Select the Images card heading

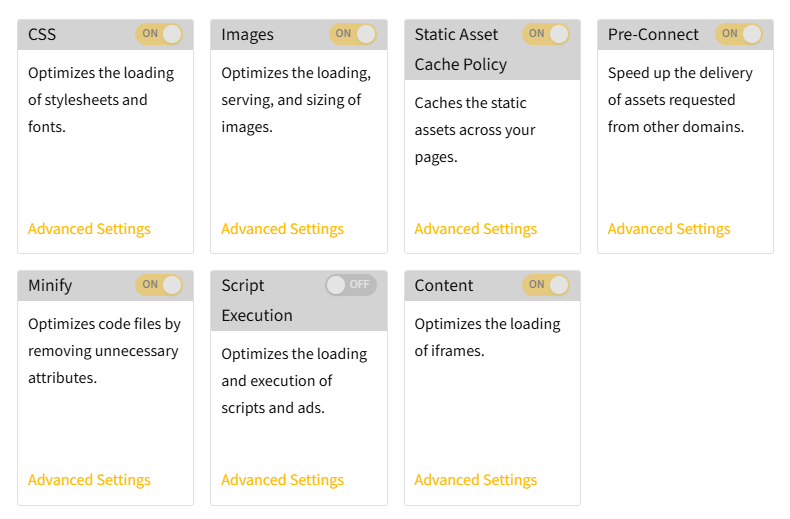247,35
